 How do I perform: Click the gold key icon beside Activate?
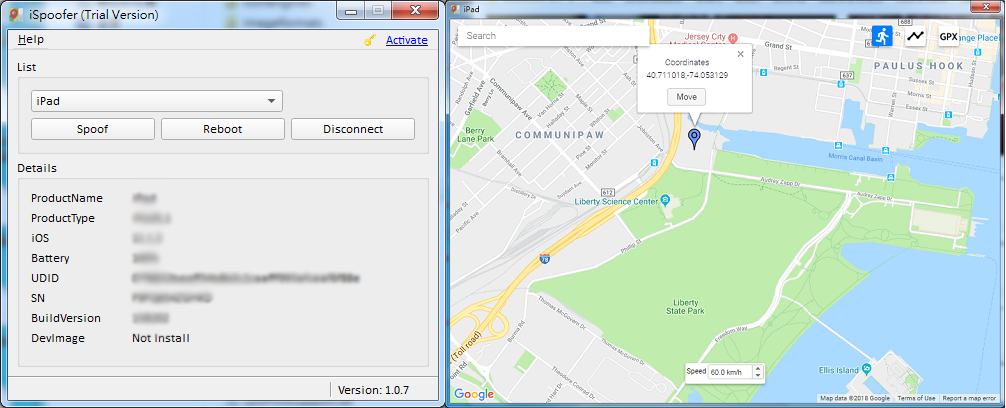(369, 40)
